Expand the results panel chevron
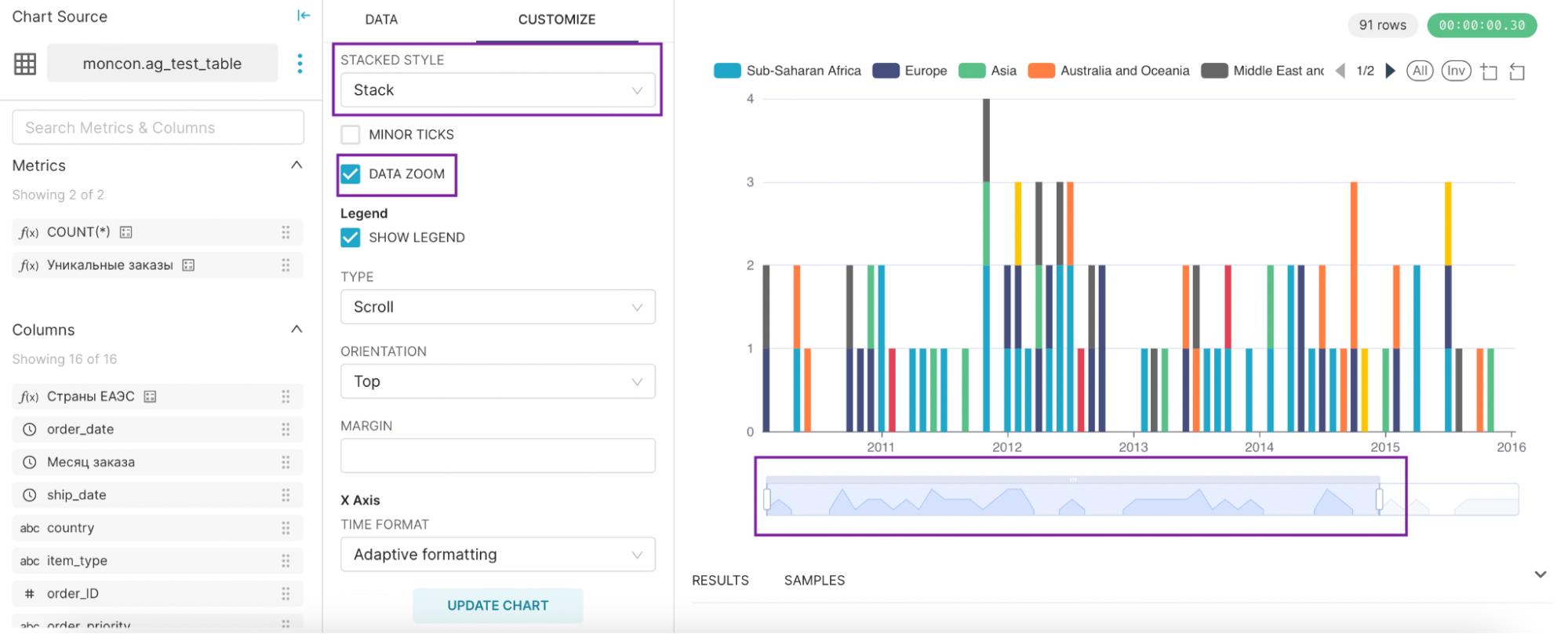This screenshot has width=1568, height=634. click(1541, 574)
